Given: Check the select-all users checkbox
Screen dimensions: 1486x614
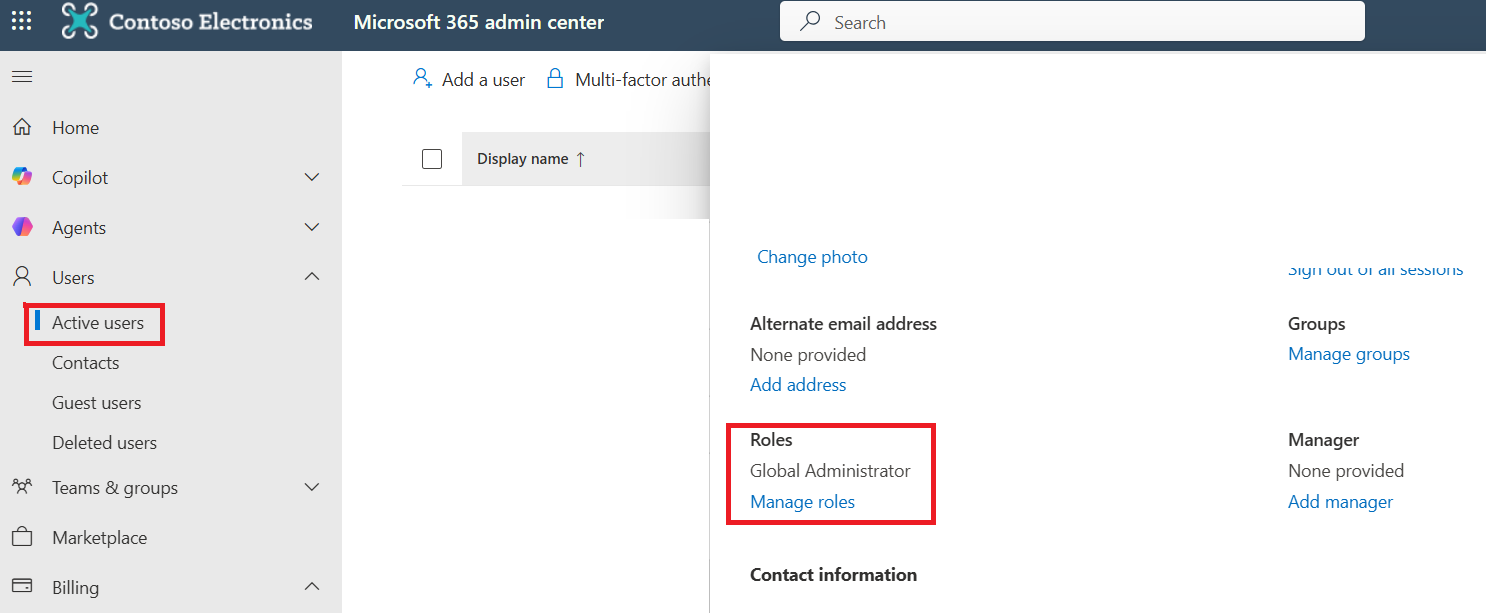Looking at the screenshot, I should click(432, 159).
